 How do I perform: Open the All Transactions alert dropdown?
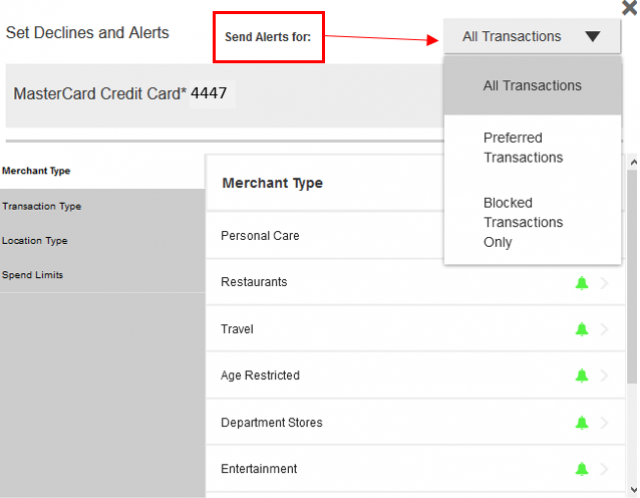coord(532,36)
